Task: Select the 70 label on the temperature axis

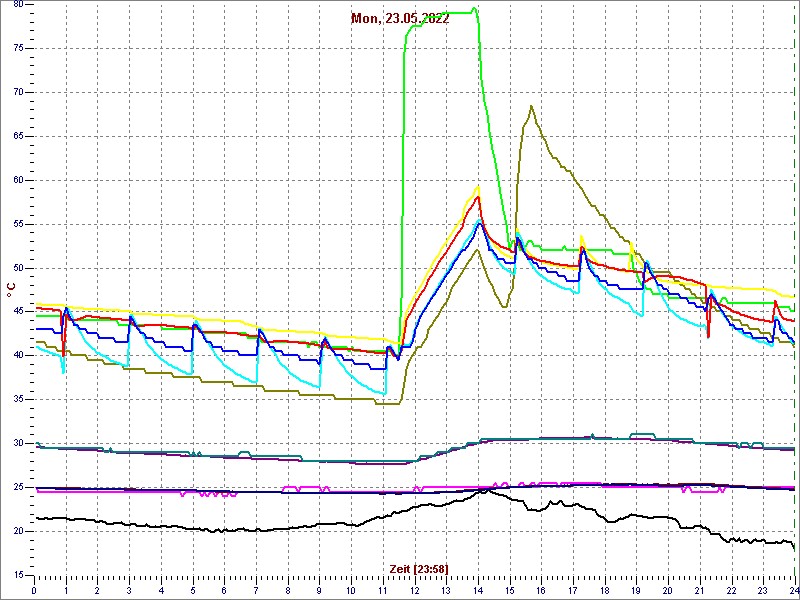Action: (x=18, y=92)
